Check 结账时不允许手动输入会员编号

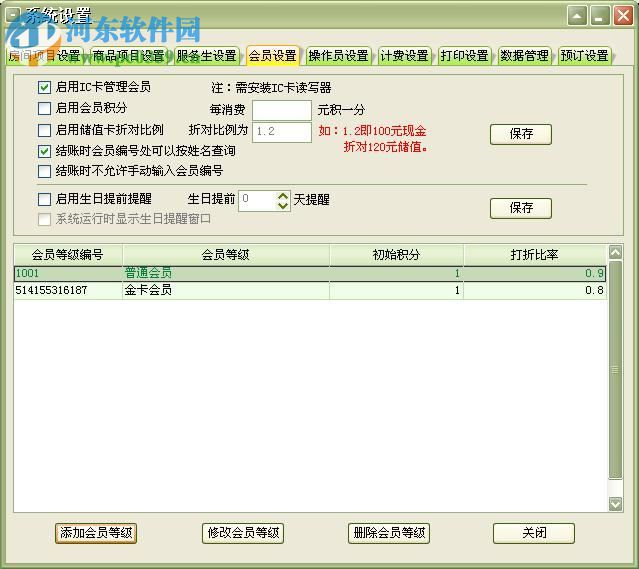point(44,171)
